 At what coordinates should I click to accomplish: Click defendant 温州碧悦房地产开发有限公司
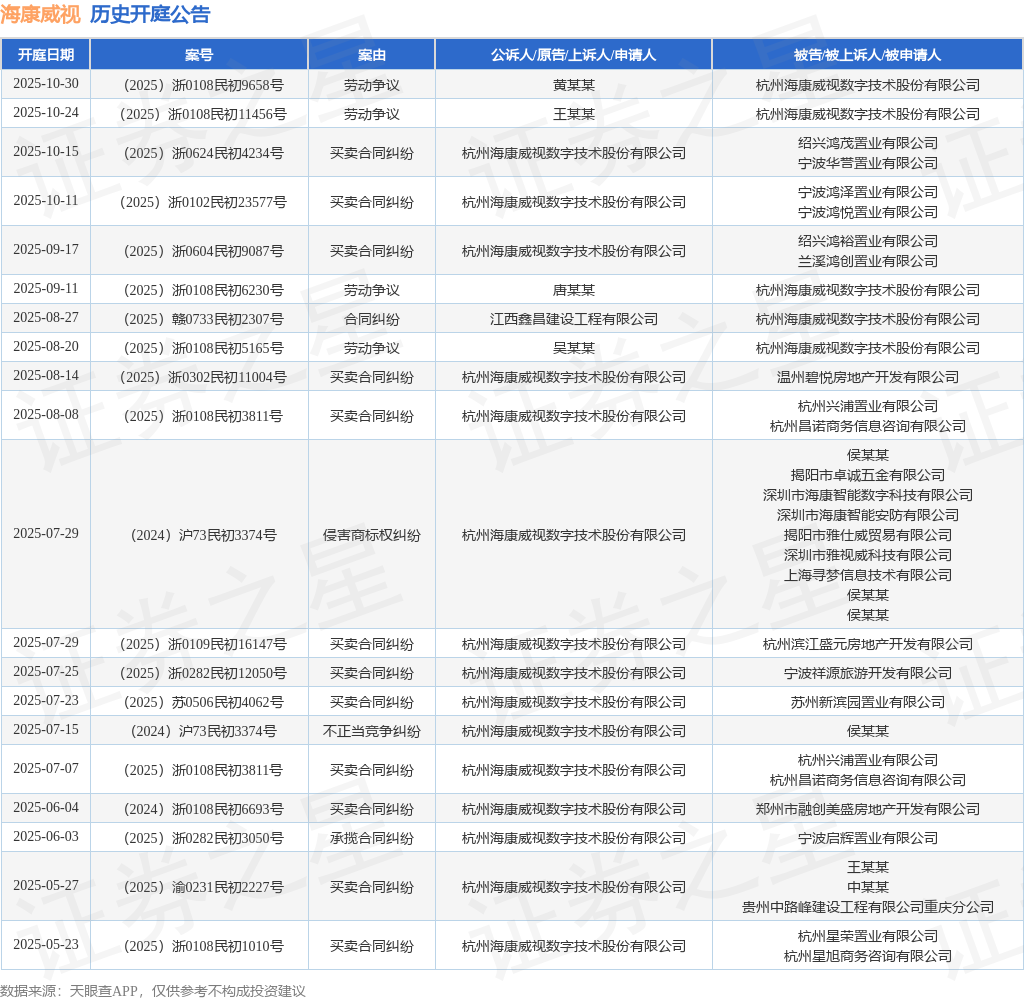pos(867,377)
